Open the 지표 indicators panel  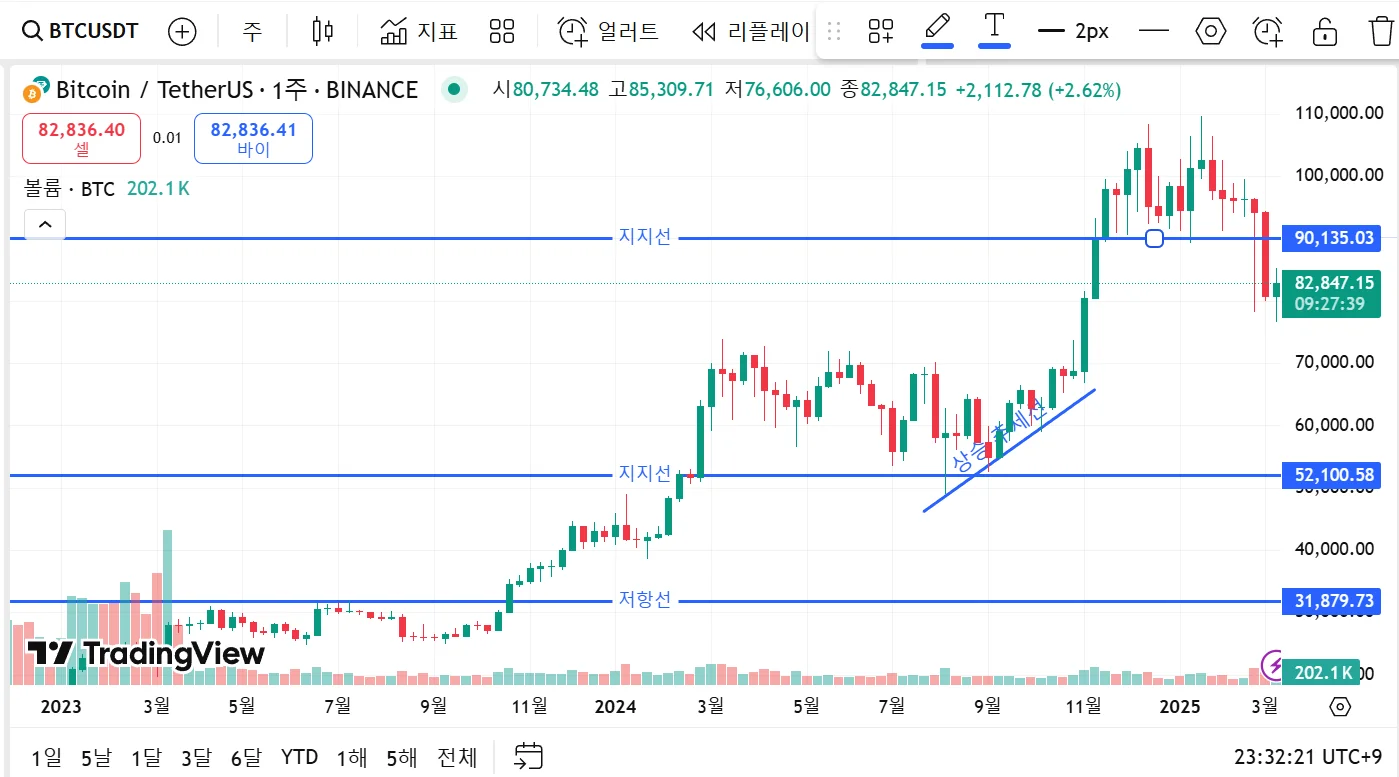point(419,31)
